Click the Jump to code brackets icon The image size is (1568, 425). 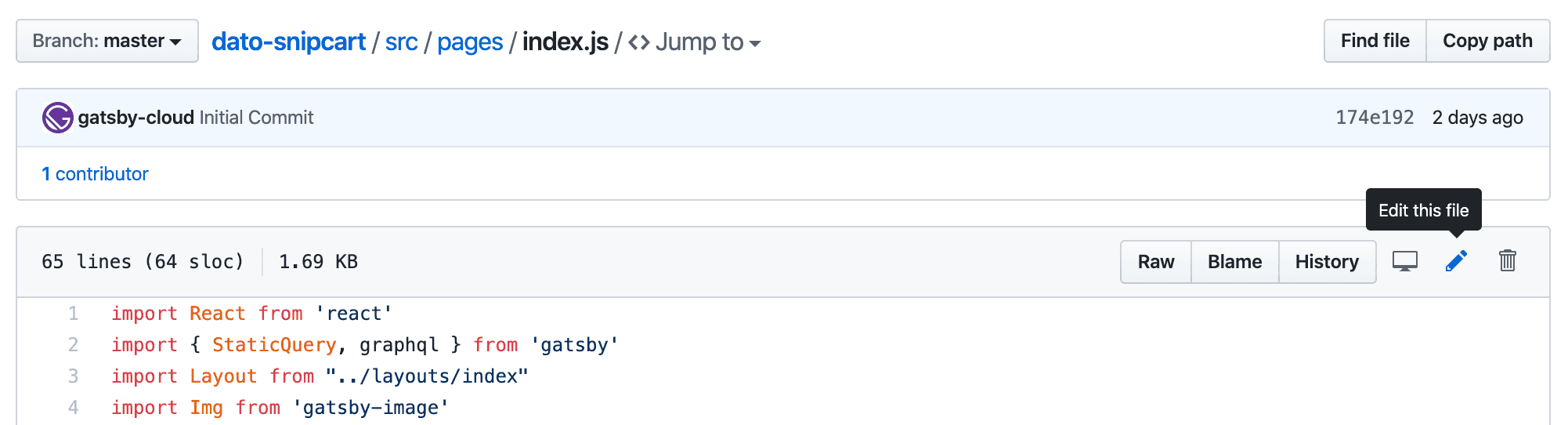639,42
